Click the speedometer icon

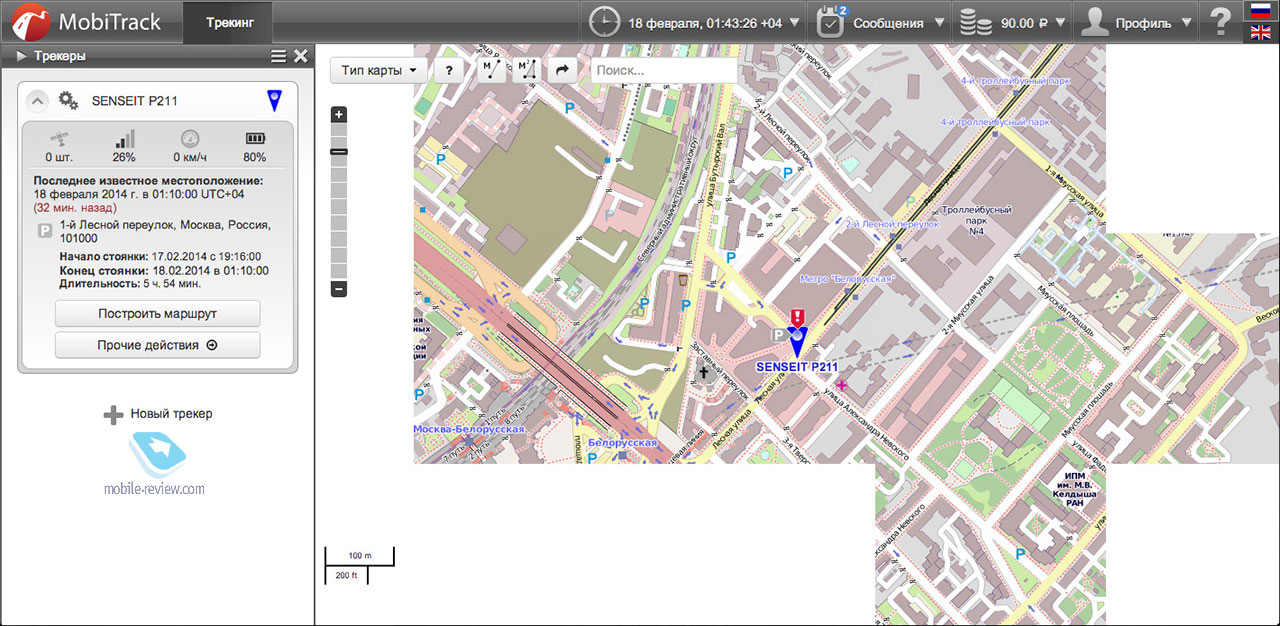[x=190, y=139]
